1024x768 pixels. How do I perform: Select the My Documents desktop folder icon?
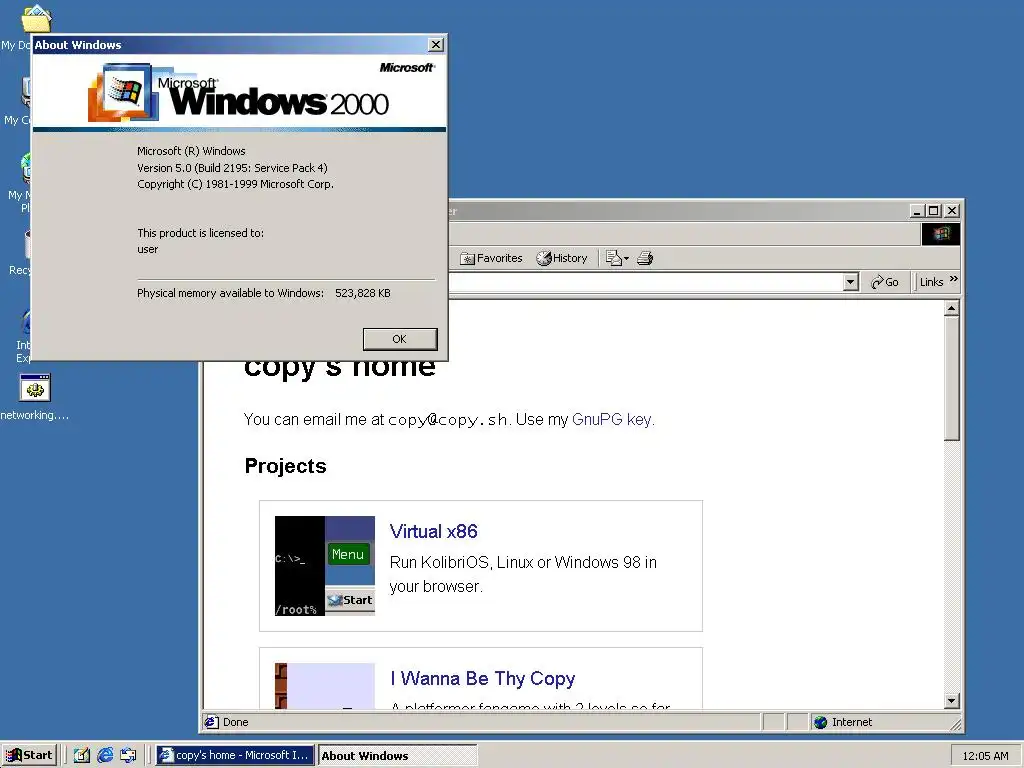(37, 18)
